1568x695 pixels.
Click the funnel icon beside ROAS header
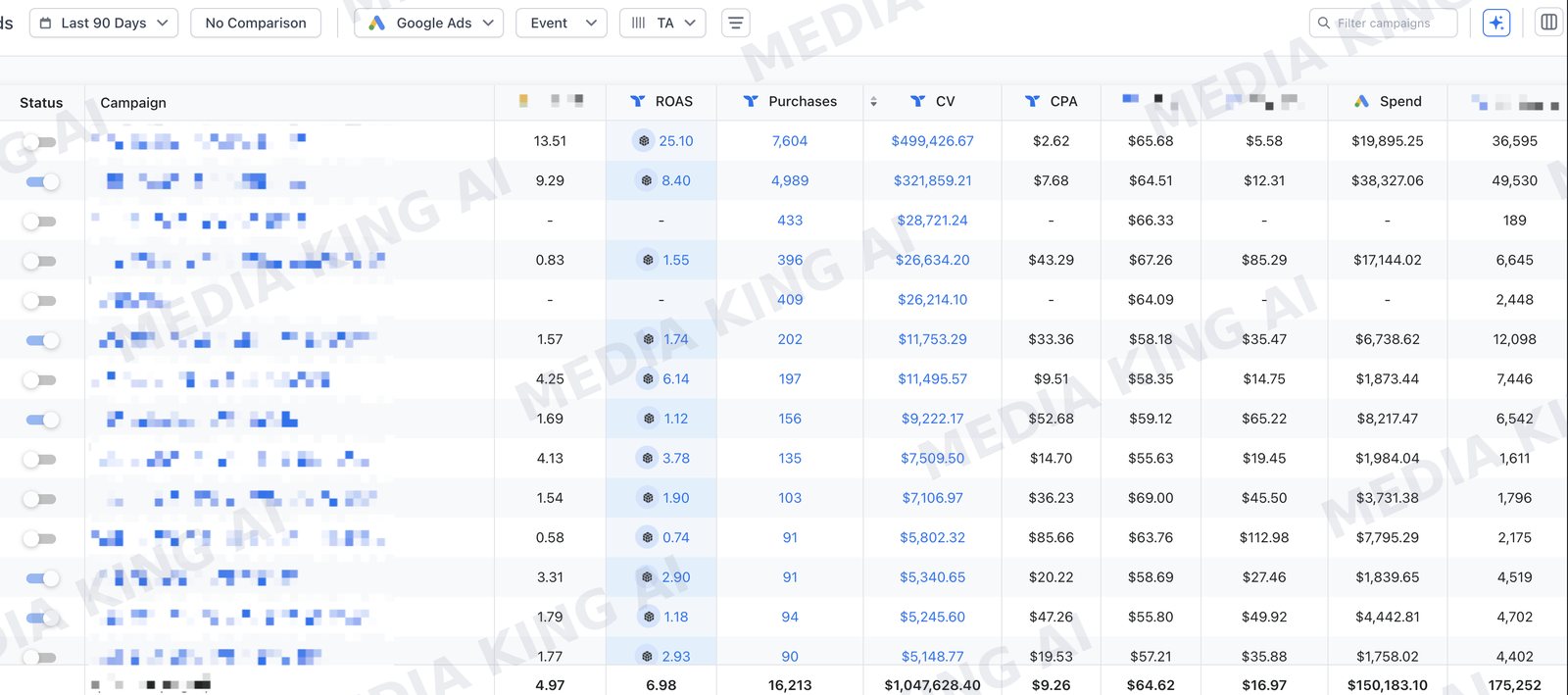pyautogui.click(x=638, y=101)
